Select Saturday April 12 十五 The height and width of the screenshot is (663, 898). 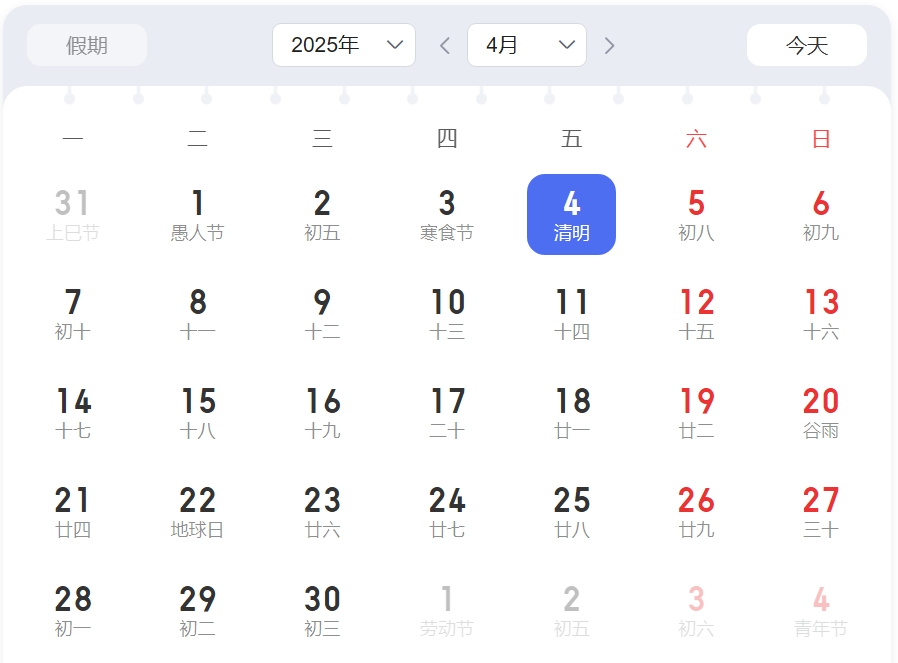(x=696, y=314)
